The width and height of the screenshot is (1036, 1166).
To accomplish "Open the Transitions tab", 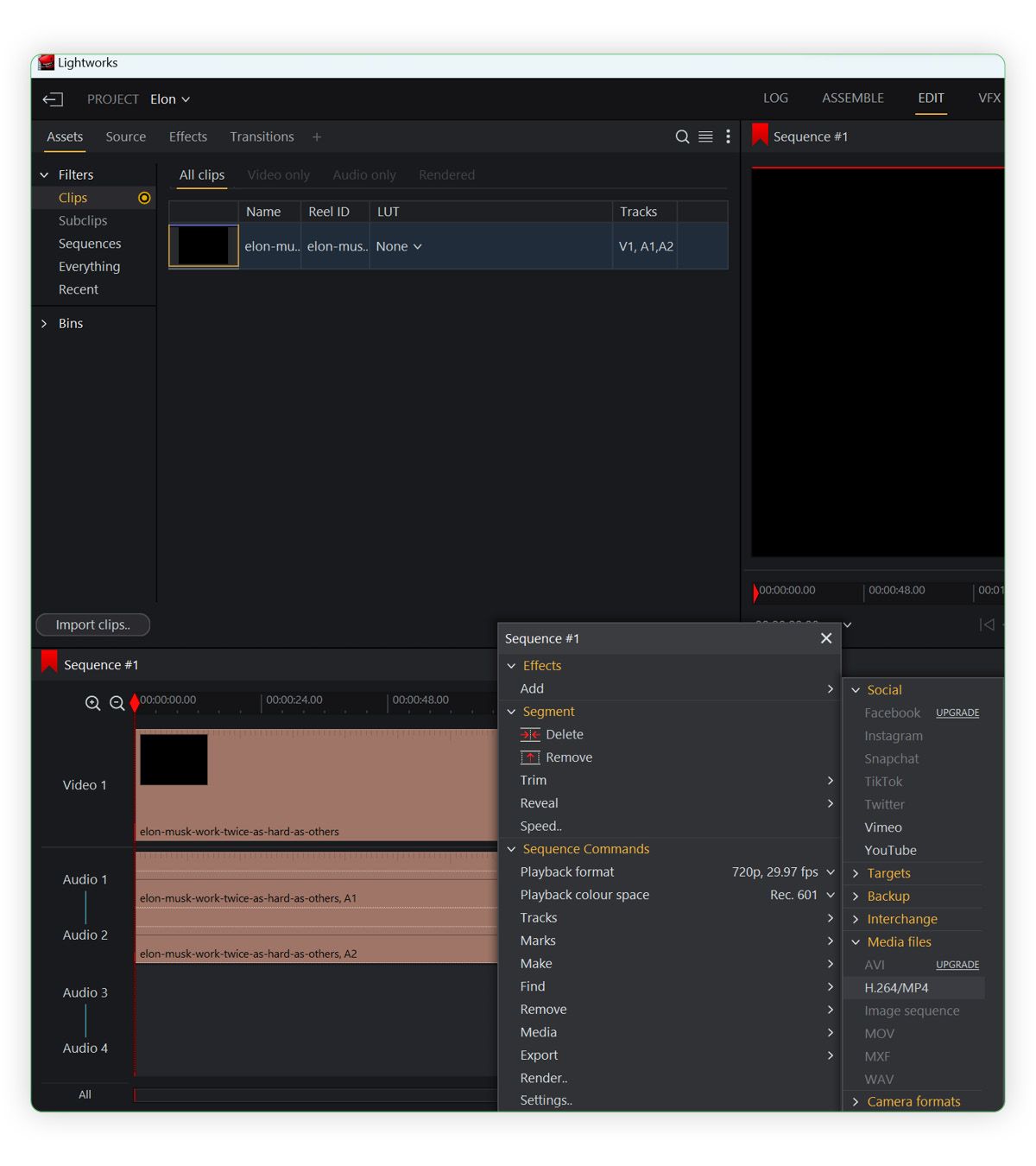I will point(262,136).
